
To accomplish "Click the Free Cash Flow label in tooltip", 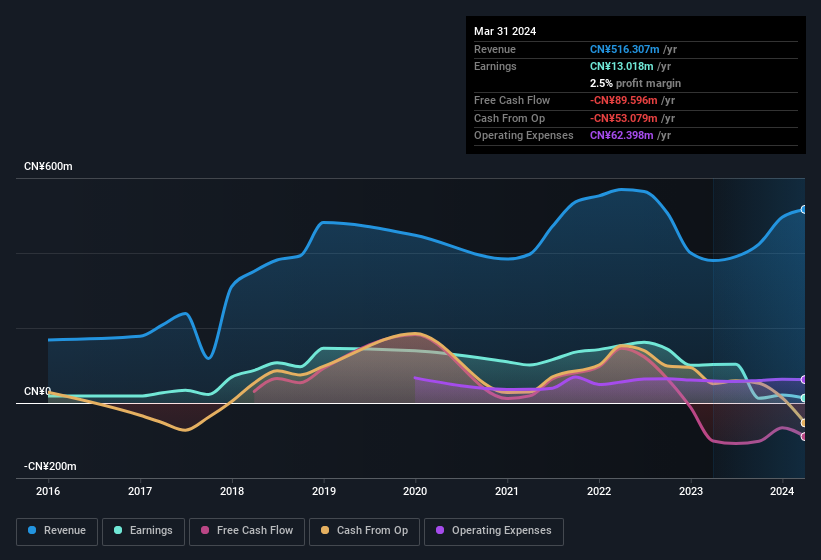I will pos(512,100).
